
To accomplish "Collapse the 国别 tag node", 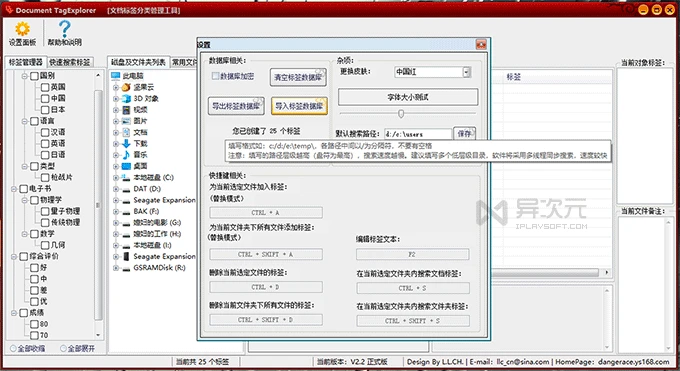I will (25, 76).
